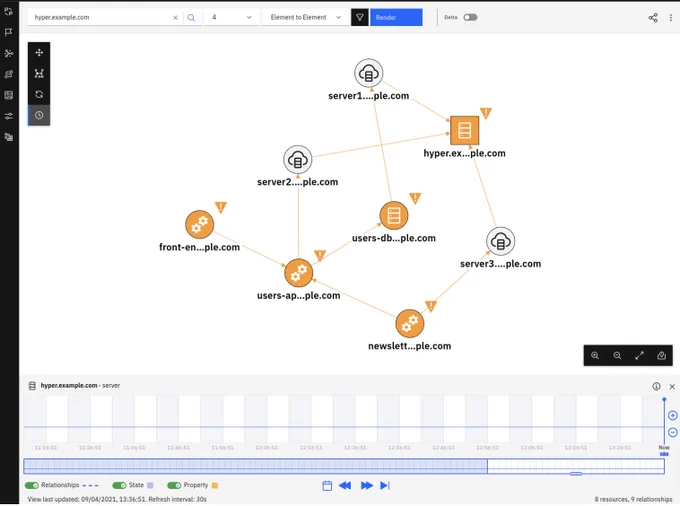
Task: Select the pan/move tool
Action: [39, 52]
